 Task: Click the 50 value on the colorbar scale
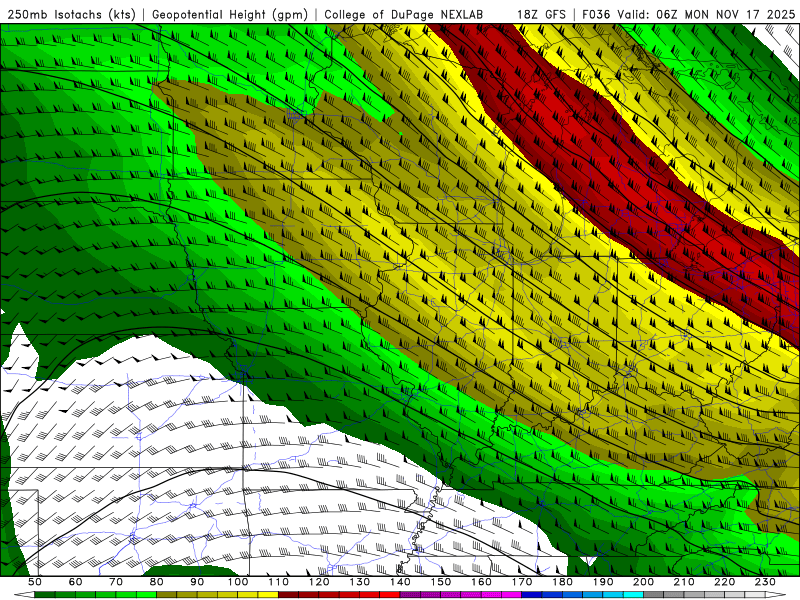[35, 582]
